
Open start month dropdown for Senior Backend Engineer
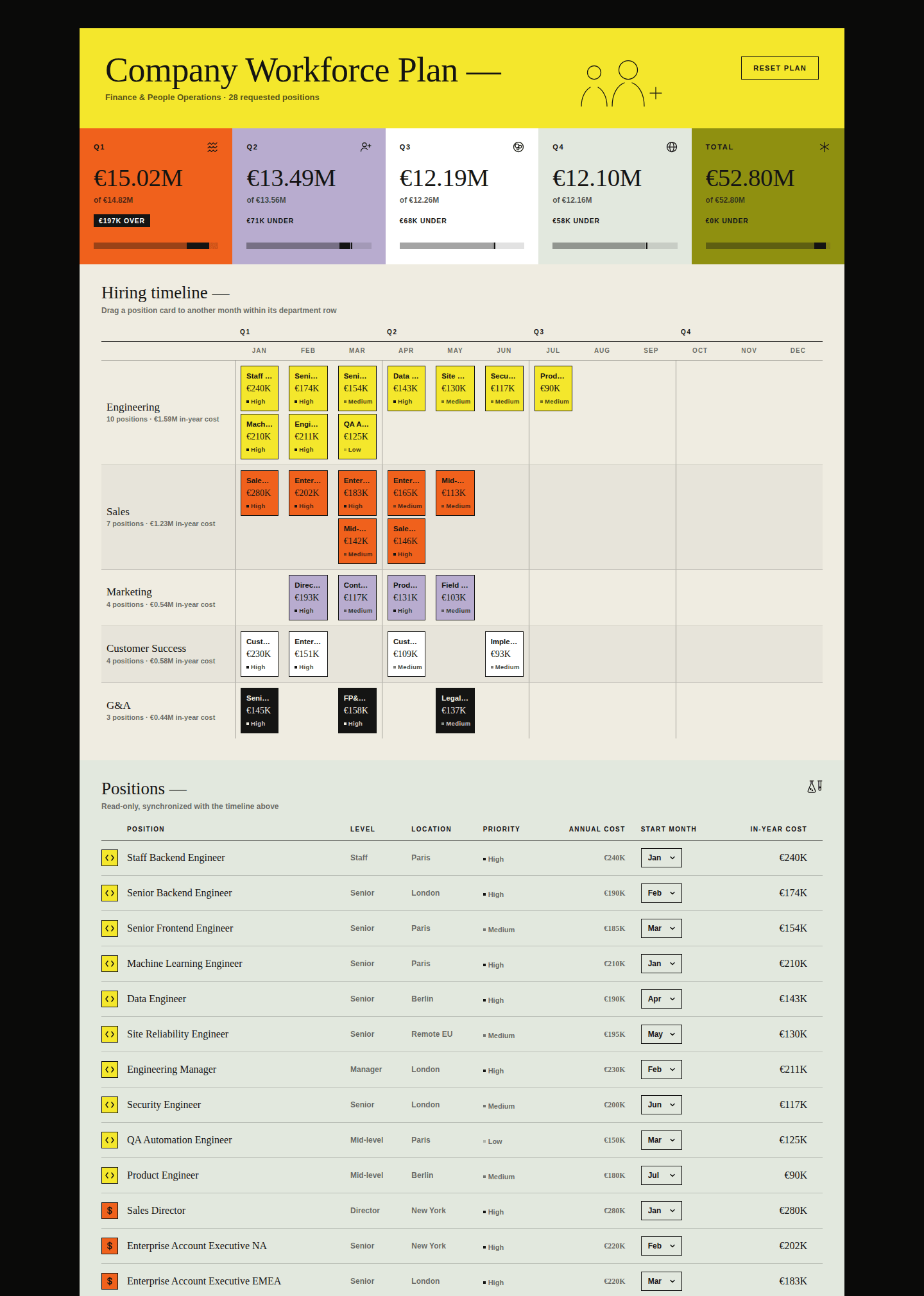[661, 893]
